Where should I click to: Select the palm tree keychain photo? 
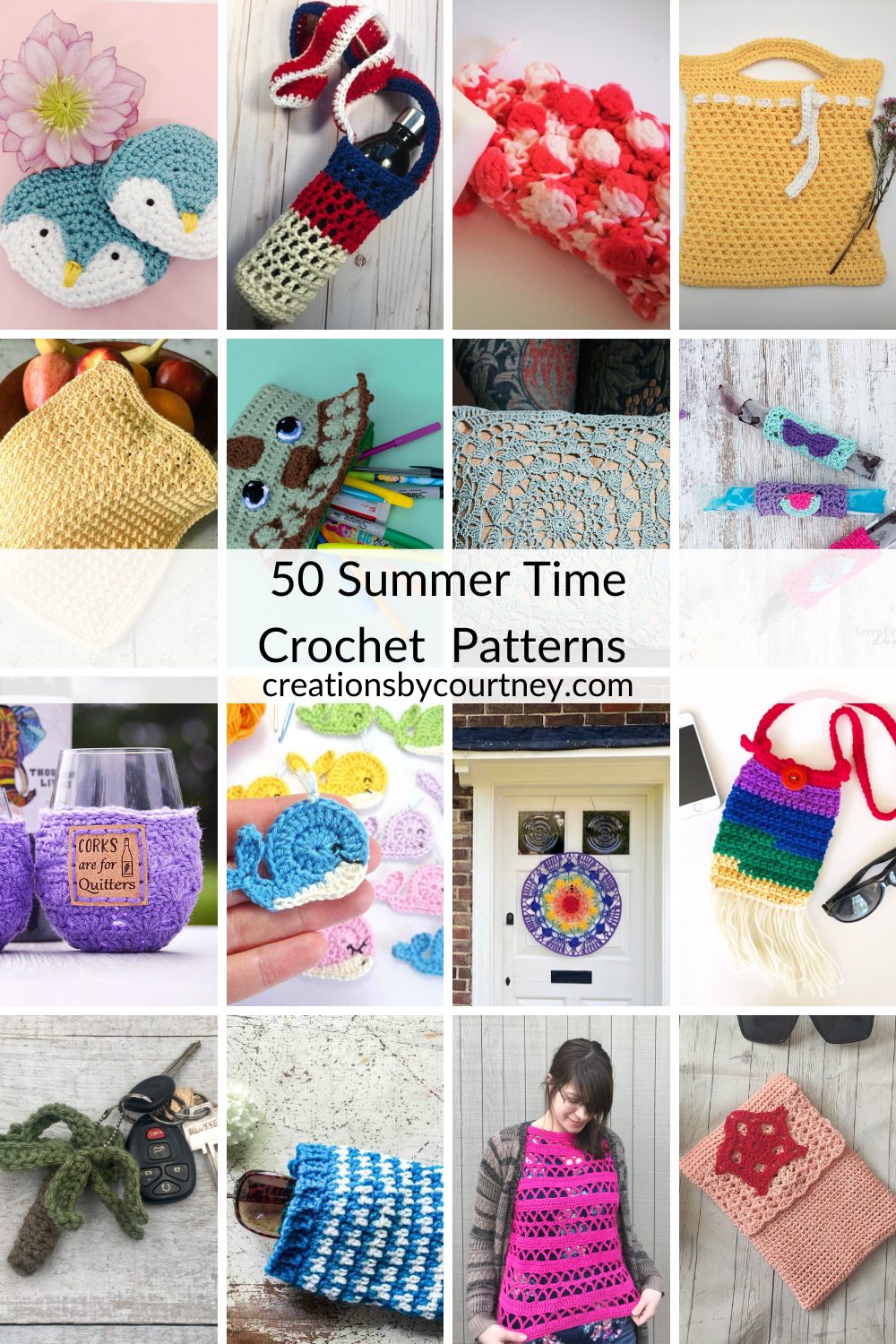108,1179
